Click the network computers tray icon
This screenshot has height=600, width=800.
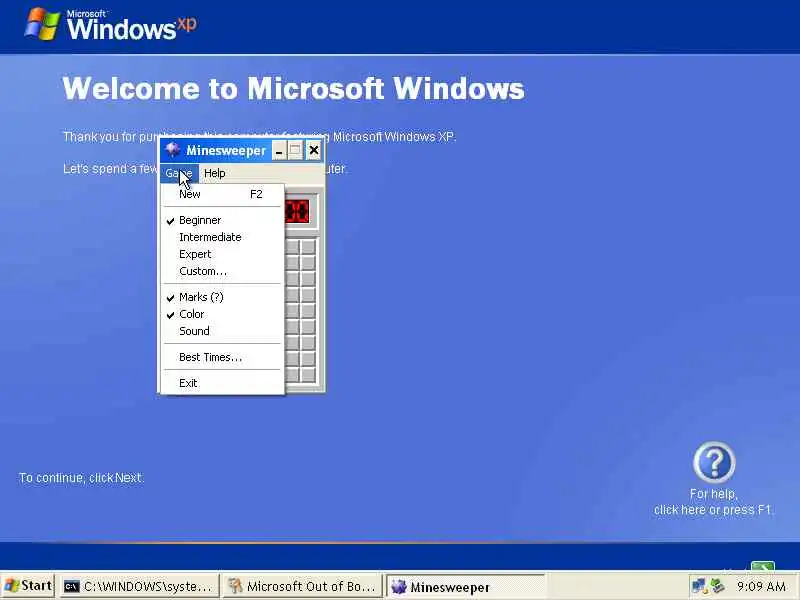699,586
